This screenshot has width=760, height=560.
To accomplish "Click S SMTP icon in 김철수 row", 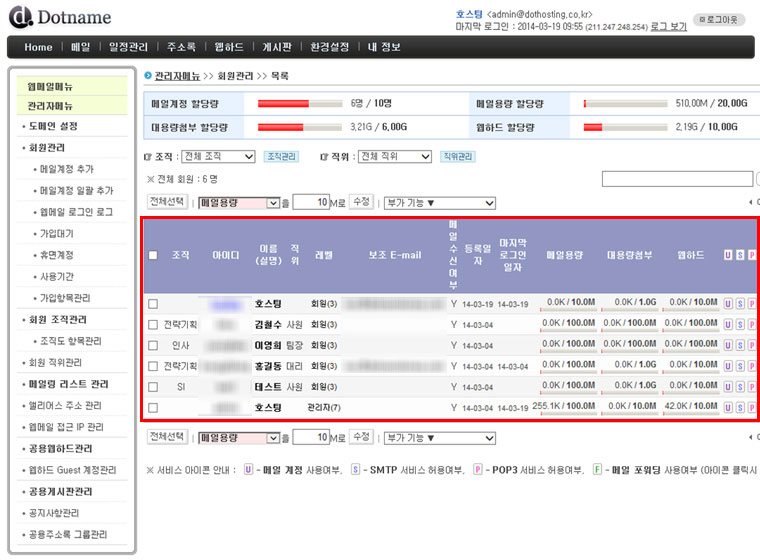I will tap(740, 324).
